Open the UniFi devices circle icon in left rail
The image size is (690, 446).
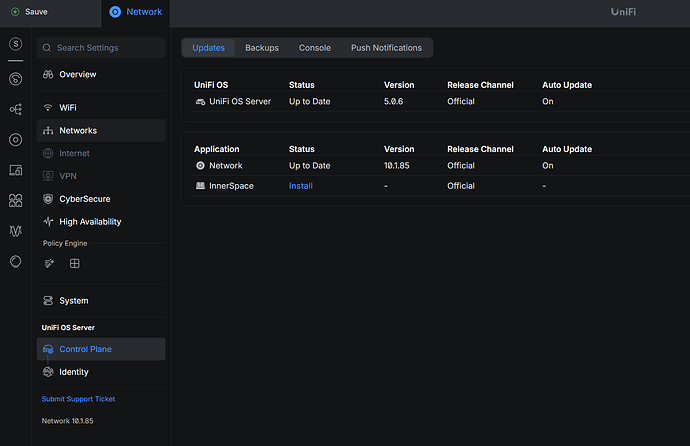pos(16,140)
